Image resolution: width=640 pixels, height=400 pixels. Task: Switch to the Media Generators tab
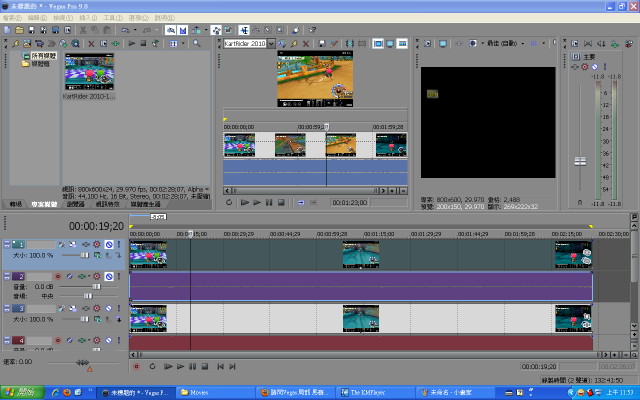point(145,204)
